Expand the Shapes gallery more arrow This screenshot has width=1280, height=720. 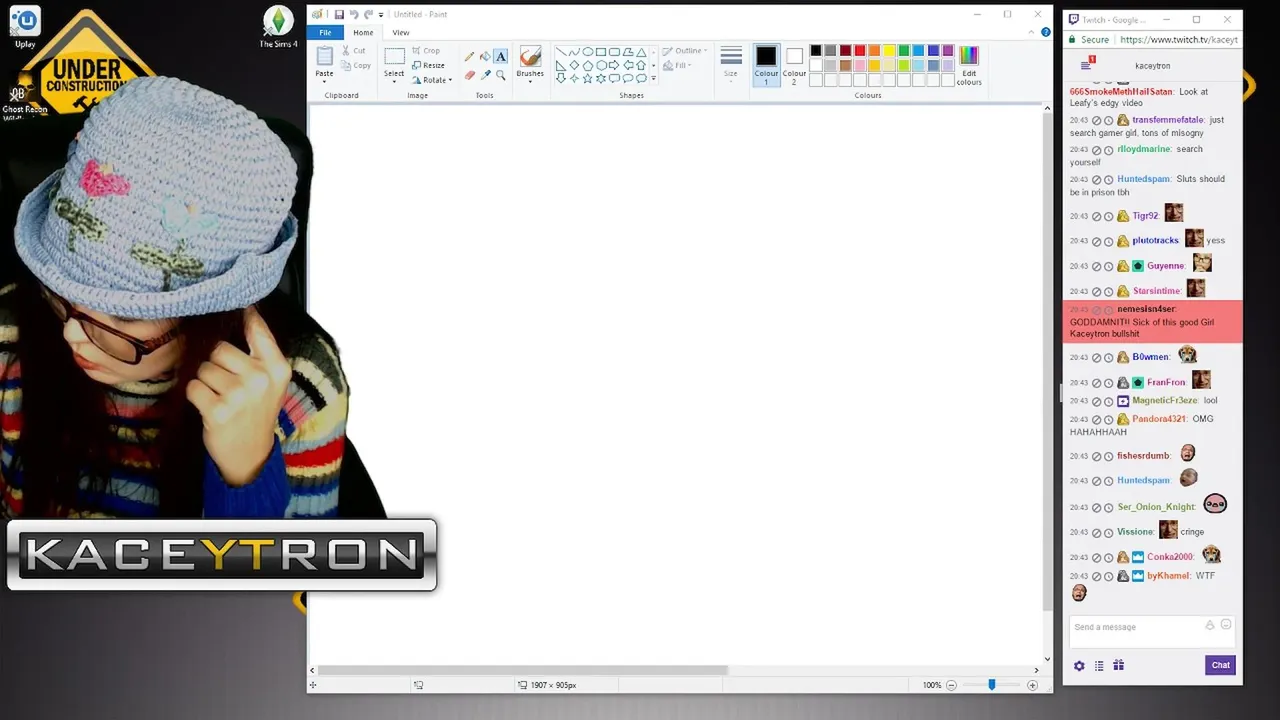(x=654, y=78)
